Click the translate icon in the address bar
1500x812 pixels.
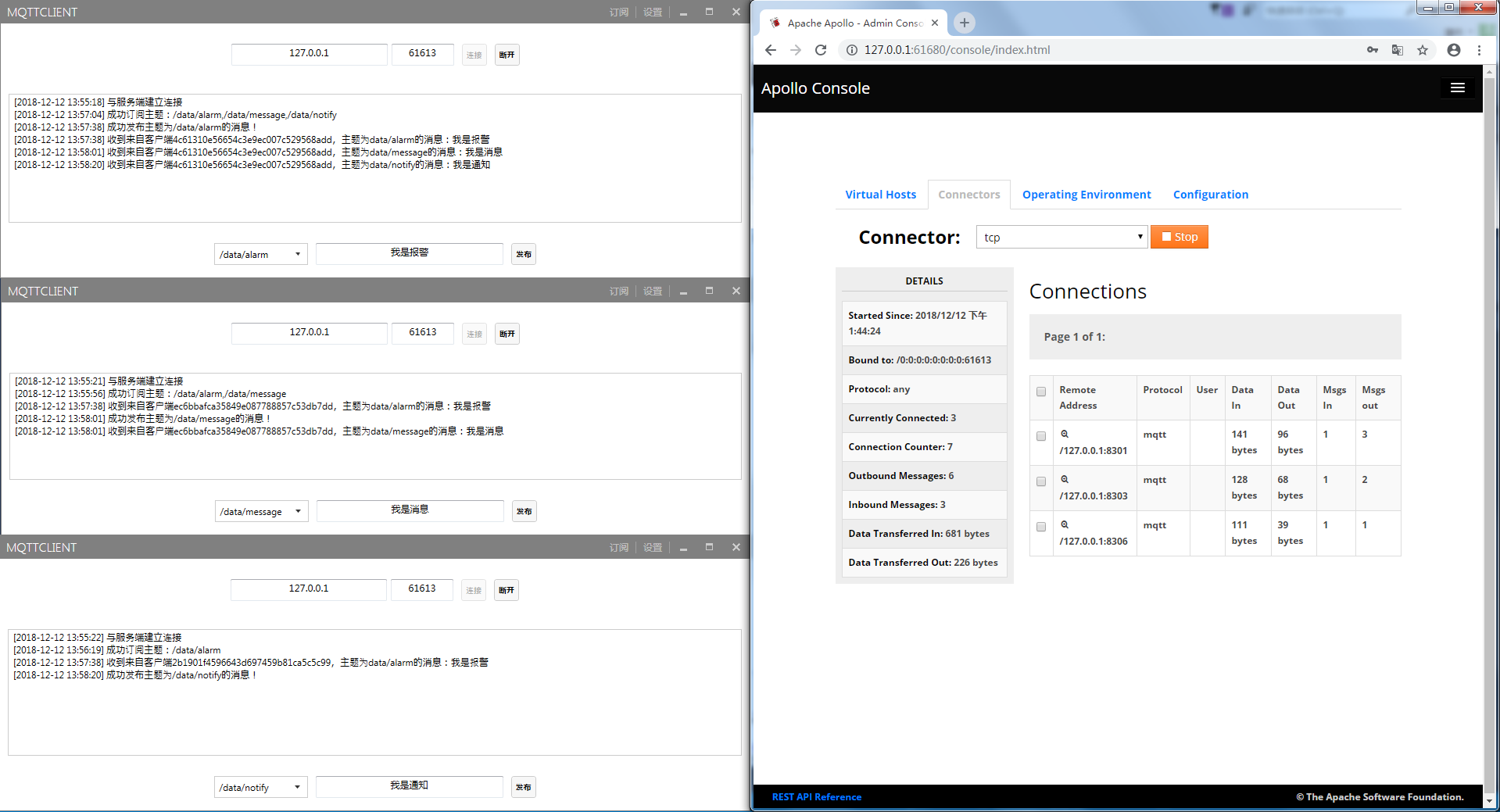[x=1397, y=49]
